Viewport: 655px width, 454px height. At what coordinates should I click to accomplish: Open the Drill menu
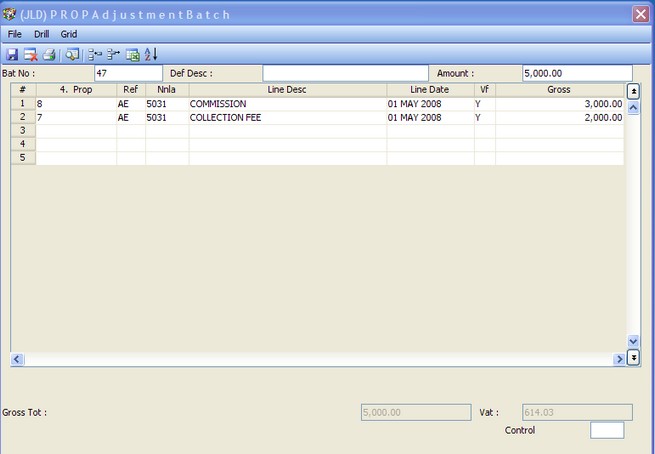pyautogui.click(x=41, y=34)
